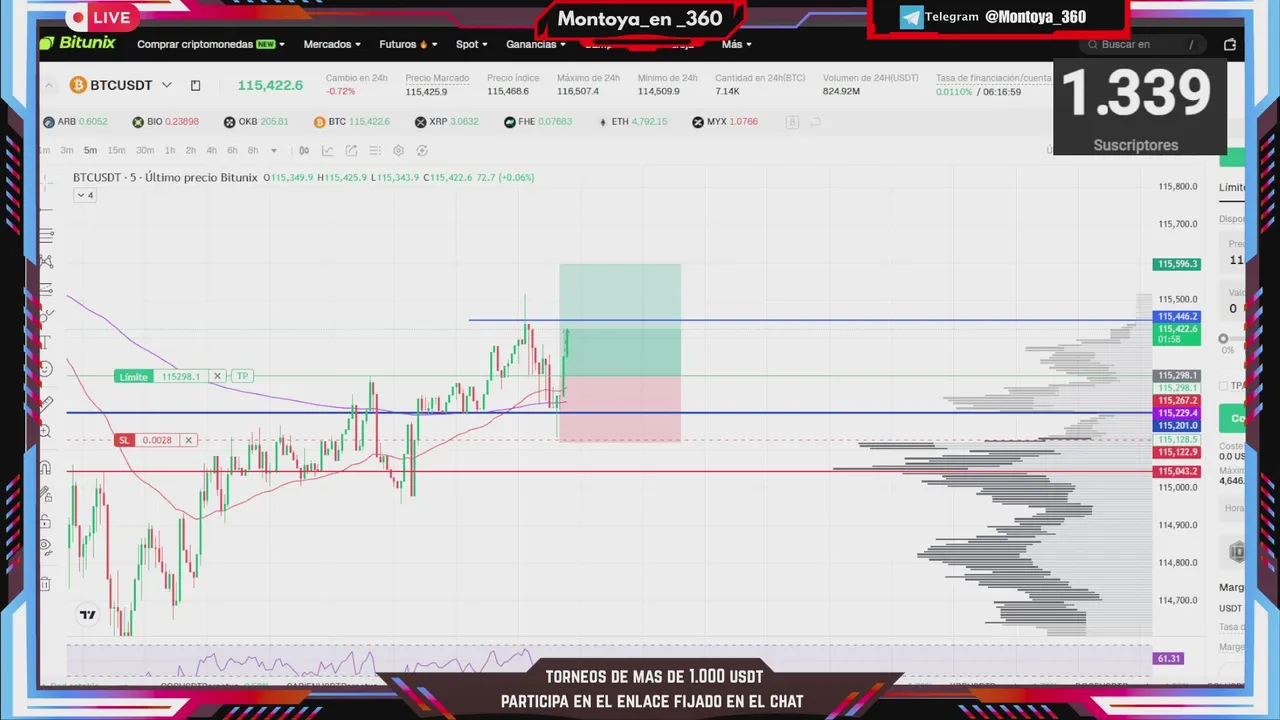Click the Bitunix logo
Viewport: 1280px width, 720px height.
78,43
